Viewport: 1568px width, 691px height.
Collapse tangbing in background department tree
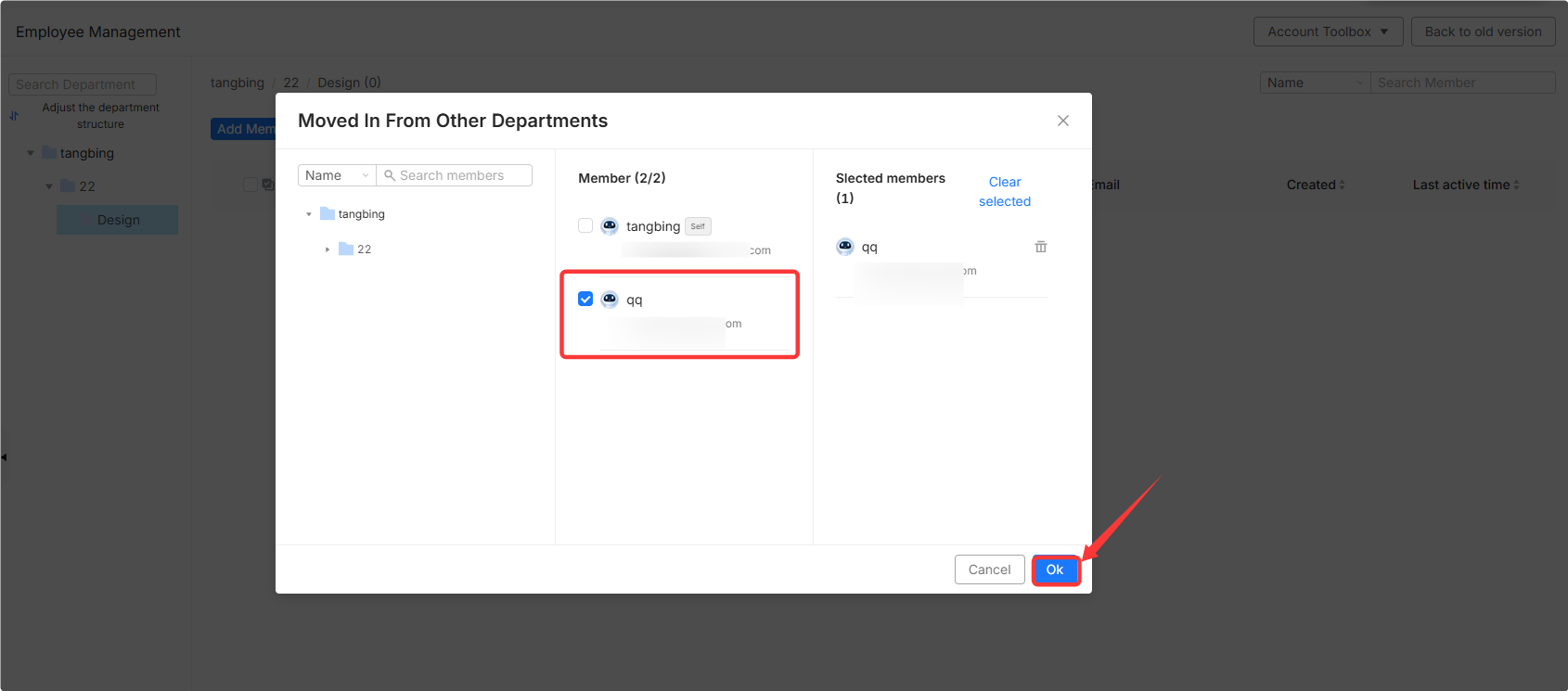[31, 153]
